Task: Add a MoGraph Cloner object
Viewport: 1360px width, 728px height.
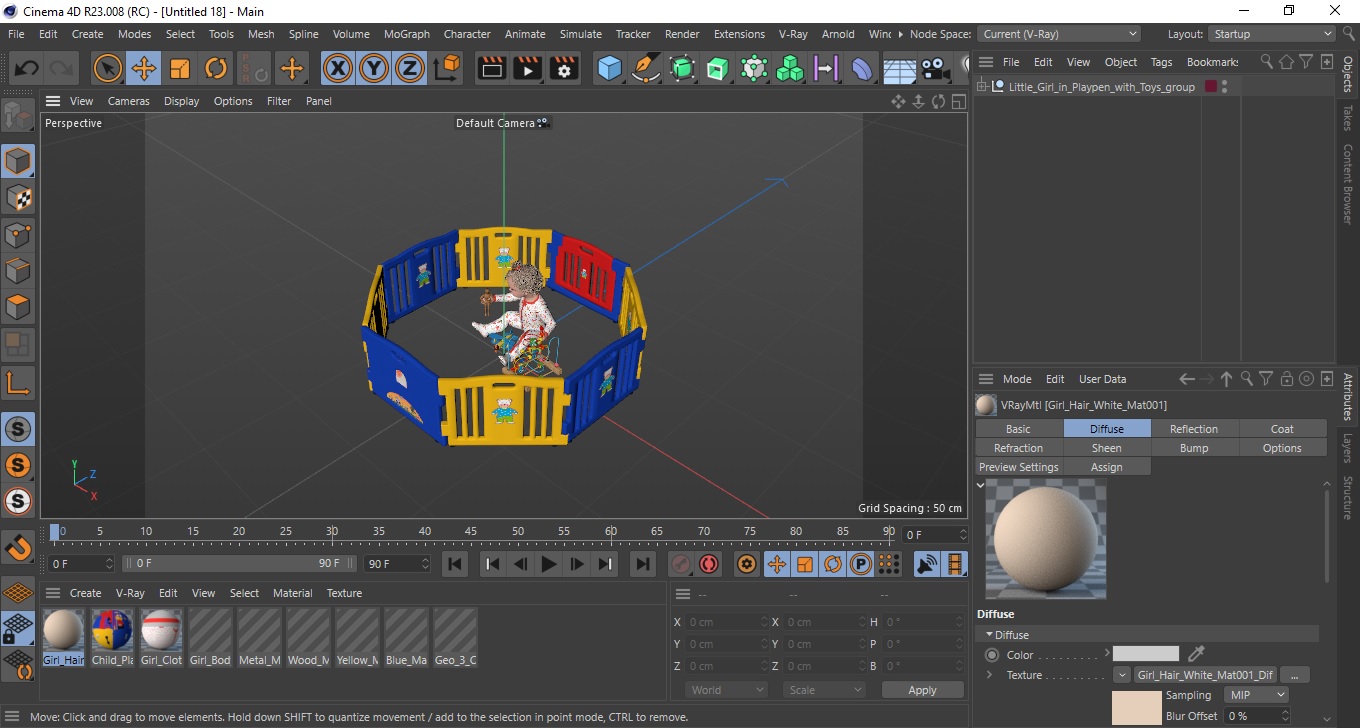Action: [x=790, y=69]
